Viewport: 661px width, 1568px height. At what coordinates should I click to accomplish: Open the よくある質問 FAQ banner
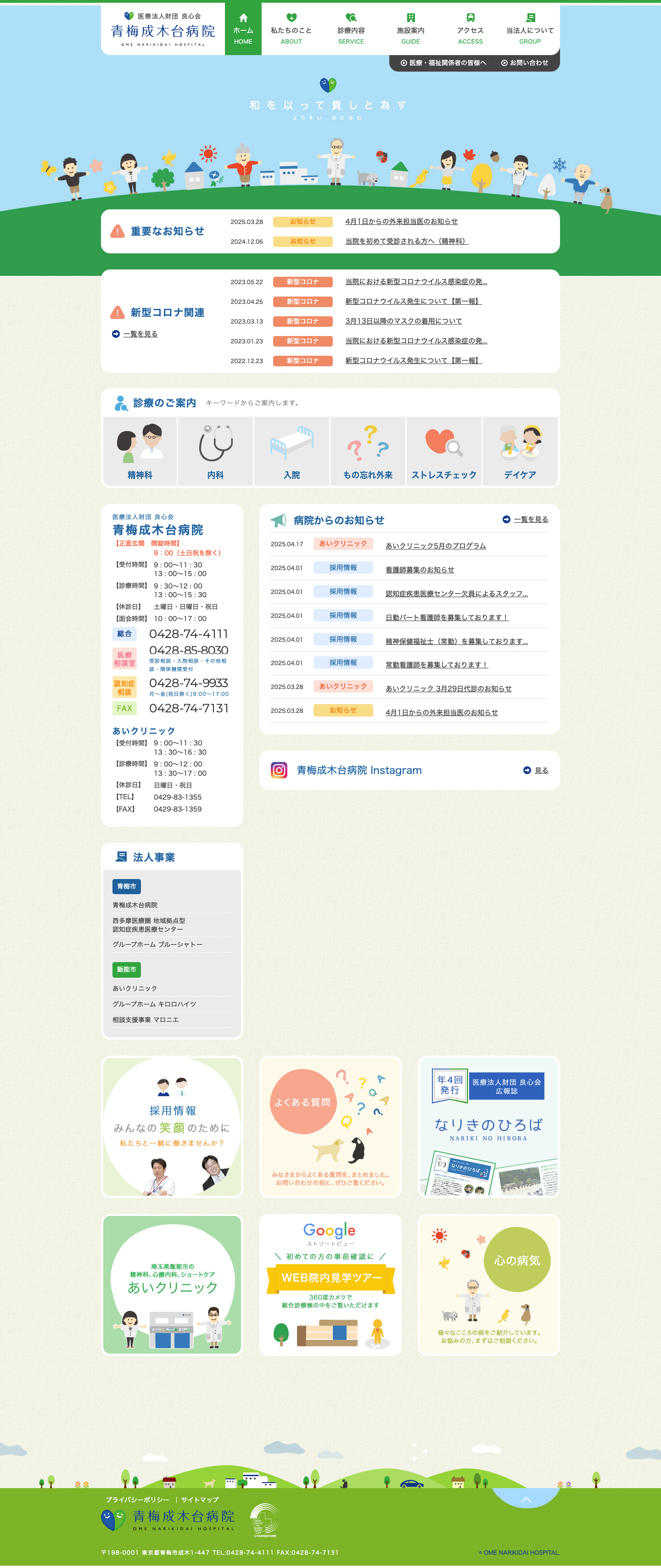click(x=330, y=1127)
